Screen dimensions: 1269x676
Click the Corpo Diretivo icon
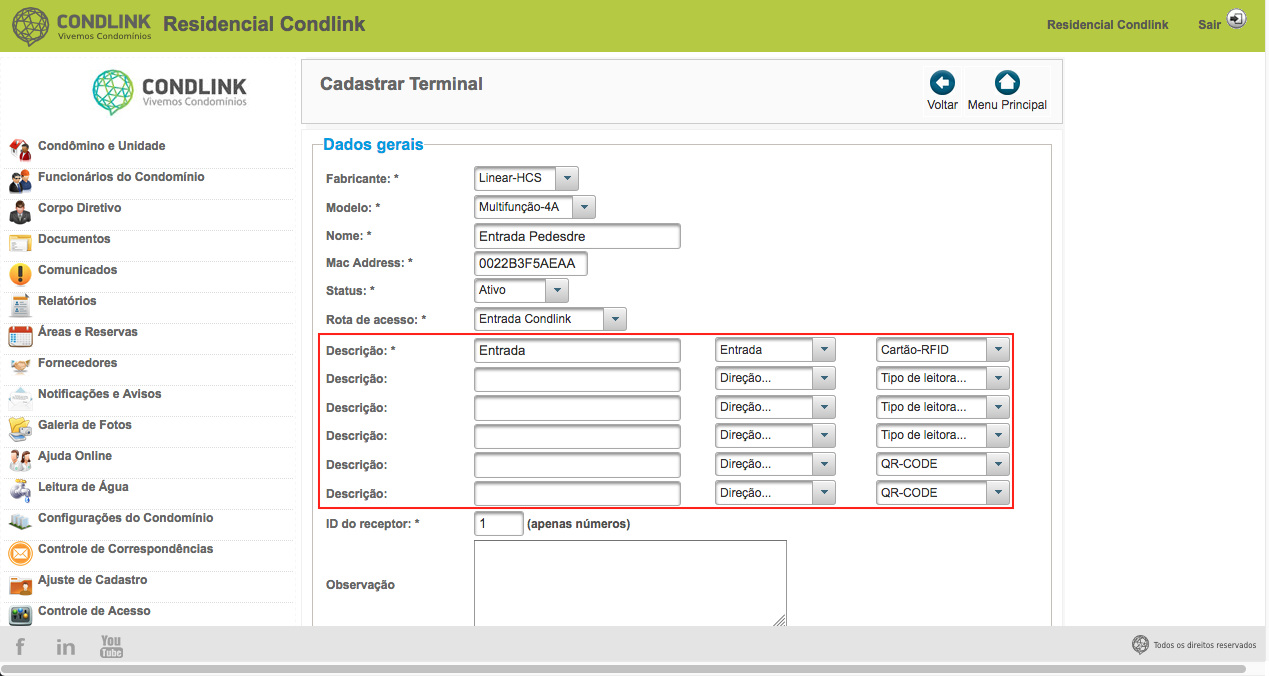click(x=20, y=212)
